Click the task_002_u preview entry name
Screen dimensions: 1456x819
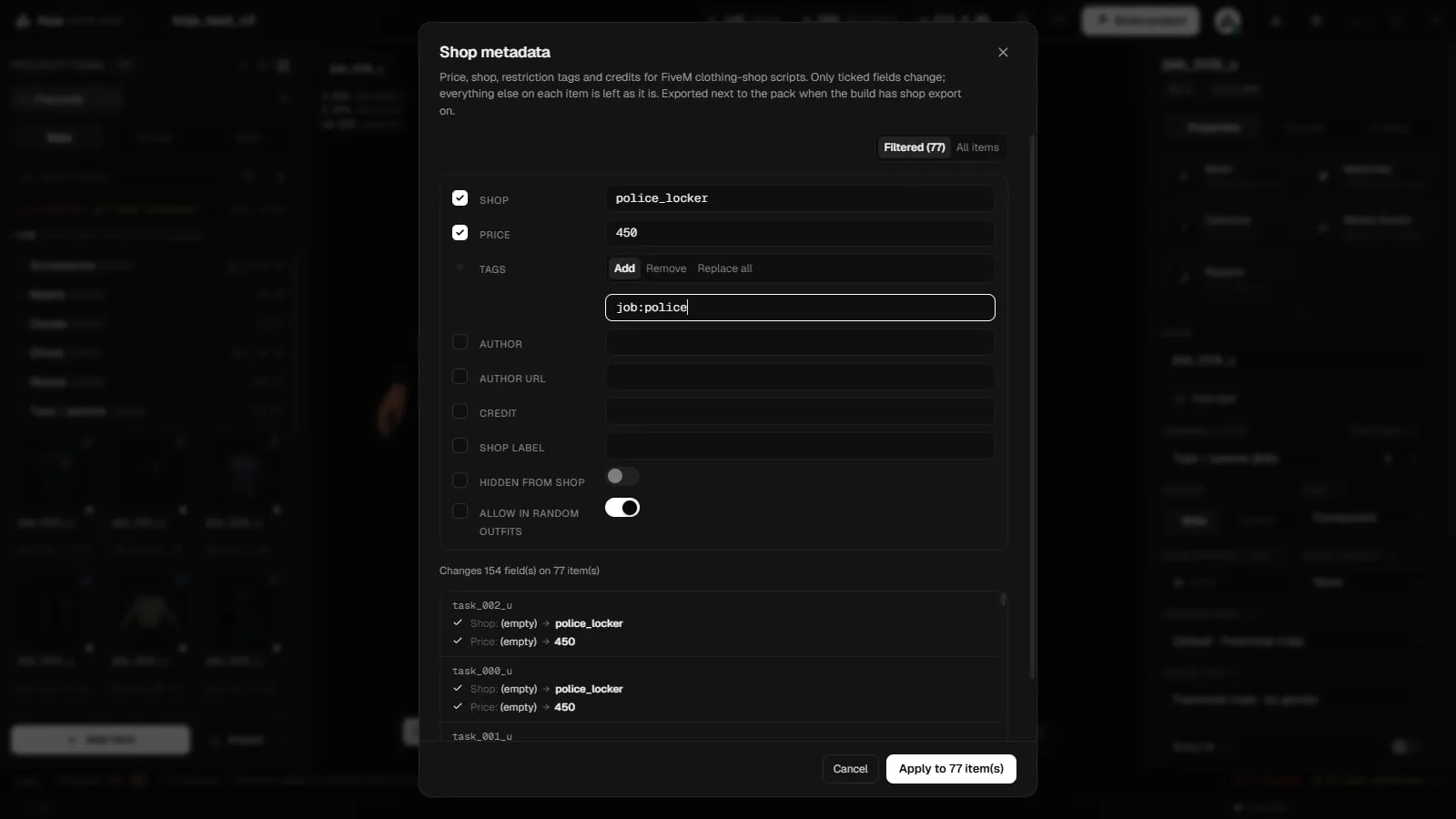click(482, 605)
